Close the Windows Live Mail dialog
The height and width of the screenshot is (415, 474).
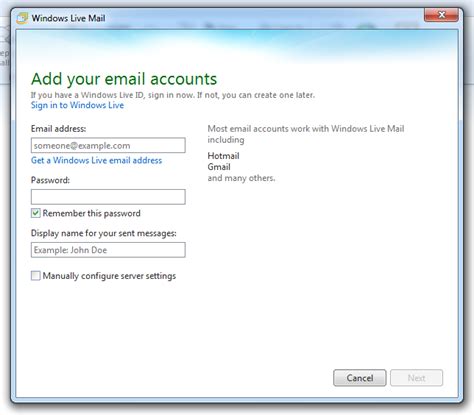pyautogui.click(x=441, y=15)
